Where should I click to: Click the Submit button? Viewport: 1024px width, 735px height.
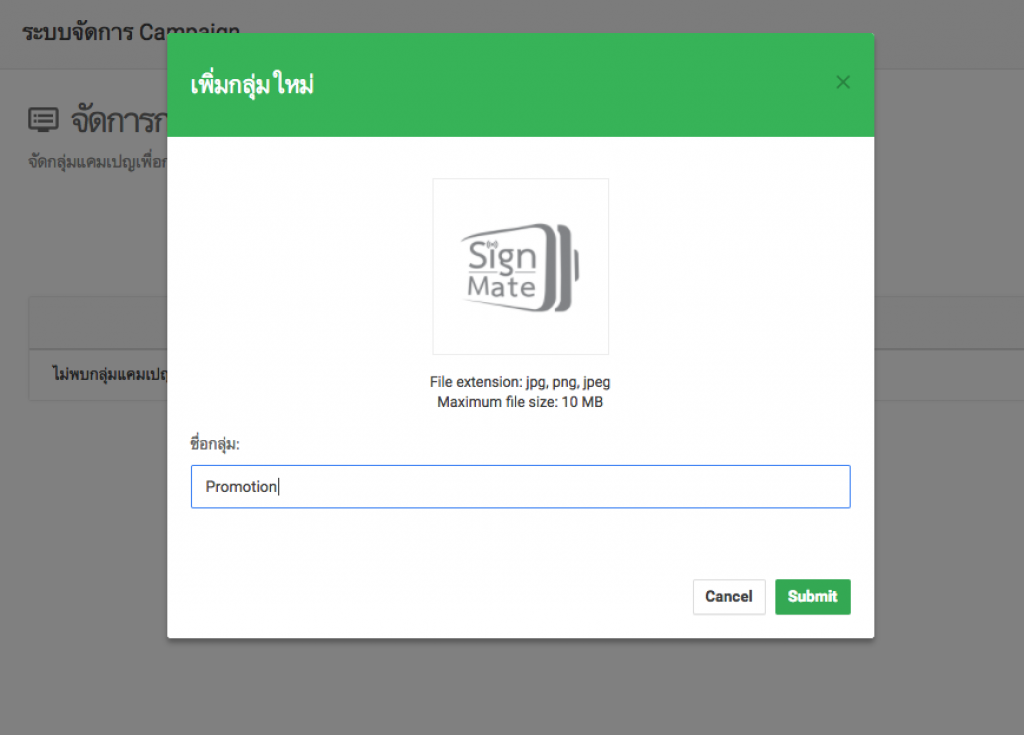click(x=812, y=596)
